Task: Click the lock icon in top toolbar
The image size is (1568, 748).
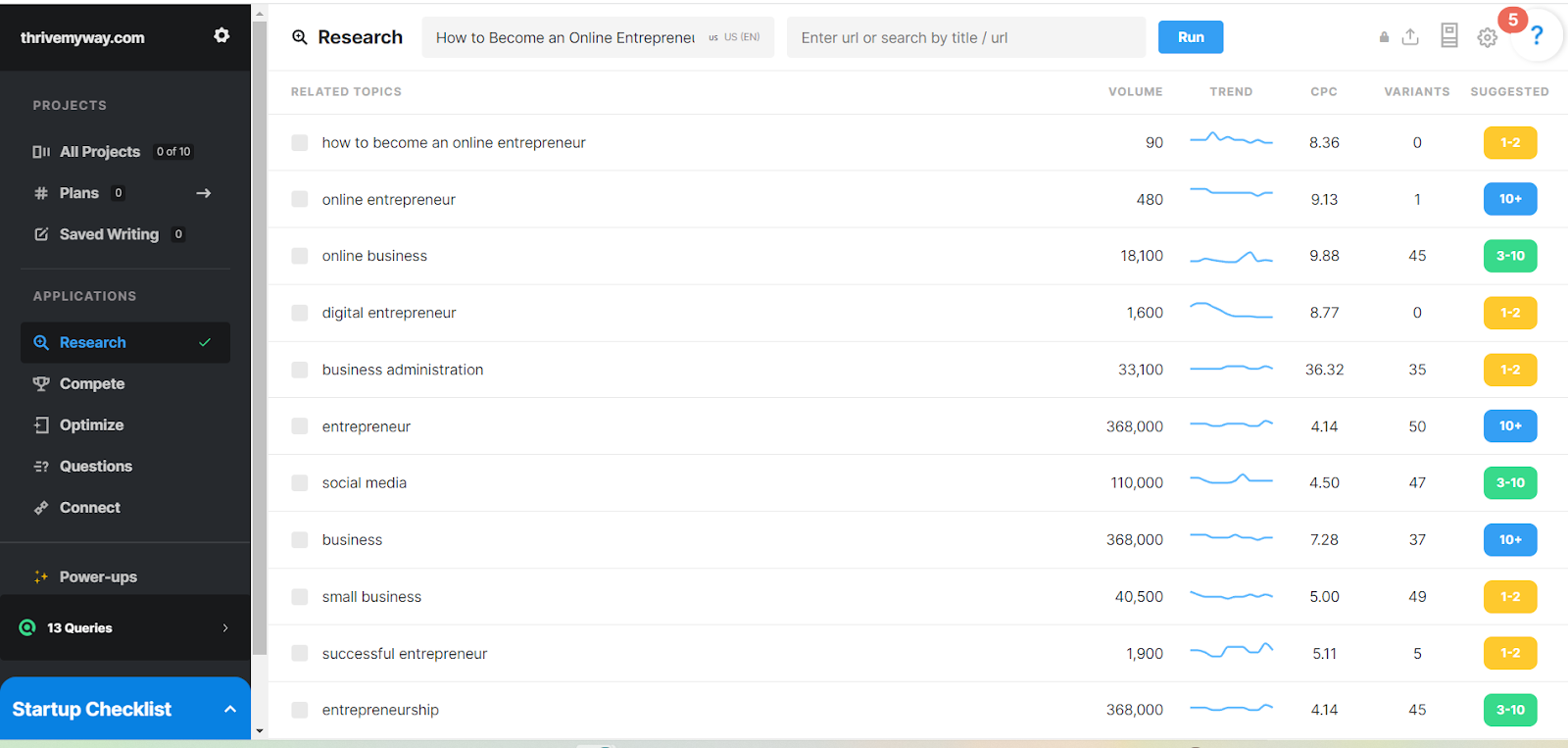Action: pyautogui.click(x=1384, y=37)
